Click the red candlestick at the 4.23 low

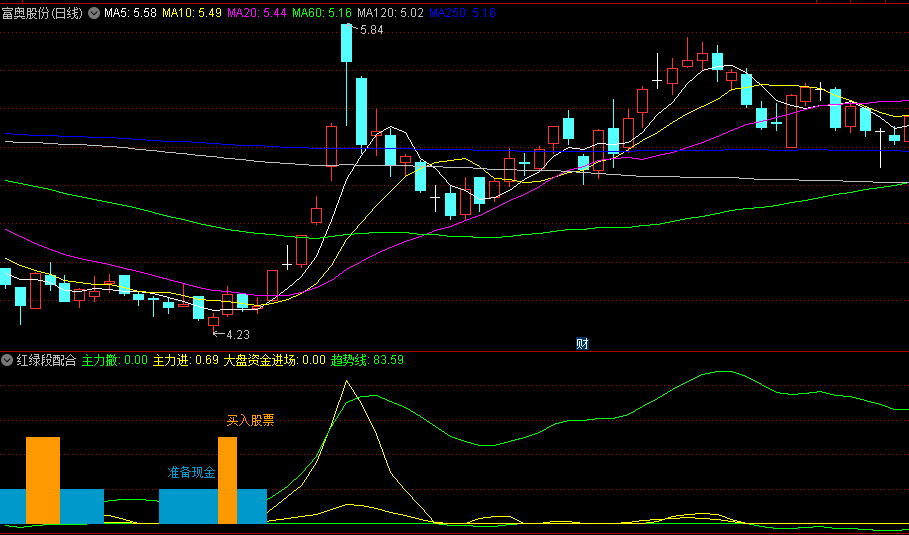[213, 321]
